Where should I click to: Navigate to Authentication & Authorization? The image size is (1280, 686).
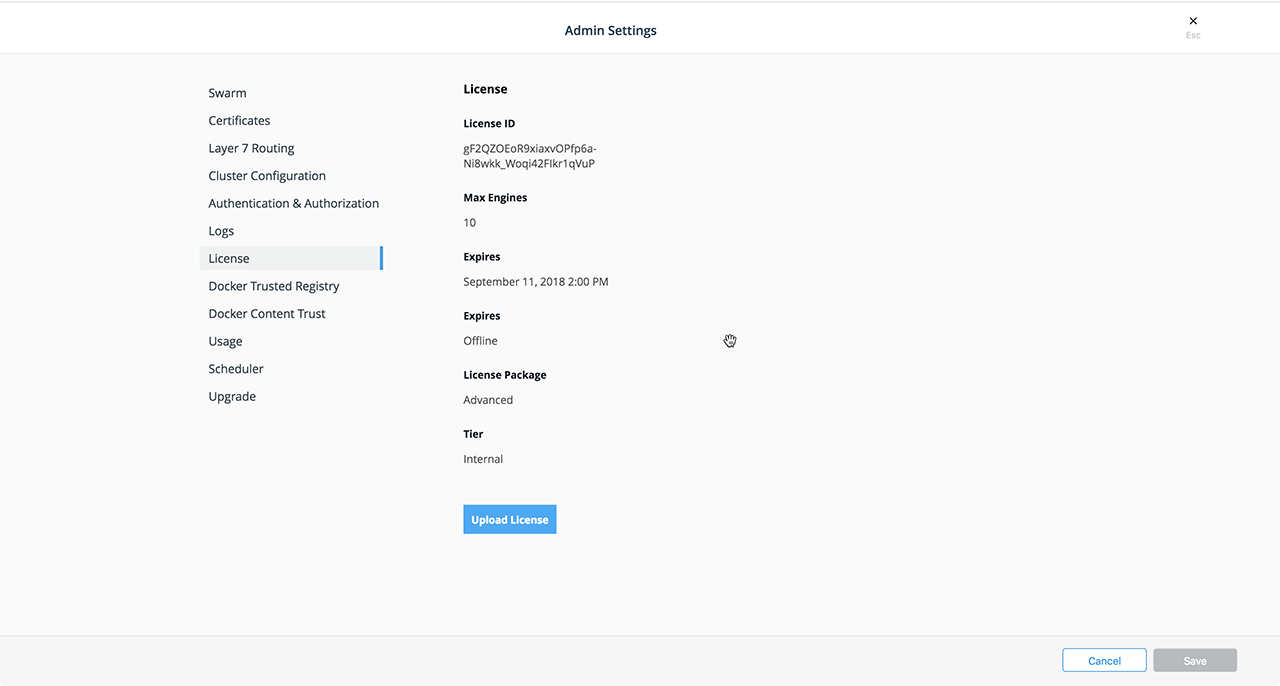coord(293,203)
